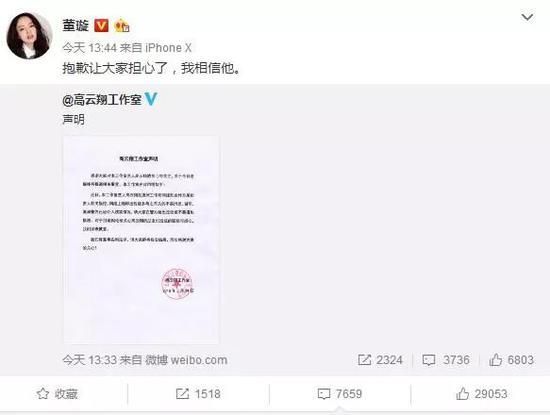Click the red seal on the document
The width and height of the screenshot is (550, 415).
(x=177, y=283)
